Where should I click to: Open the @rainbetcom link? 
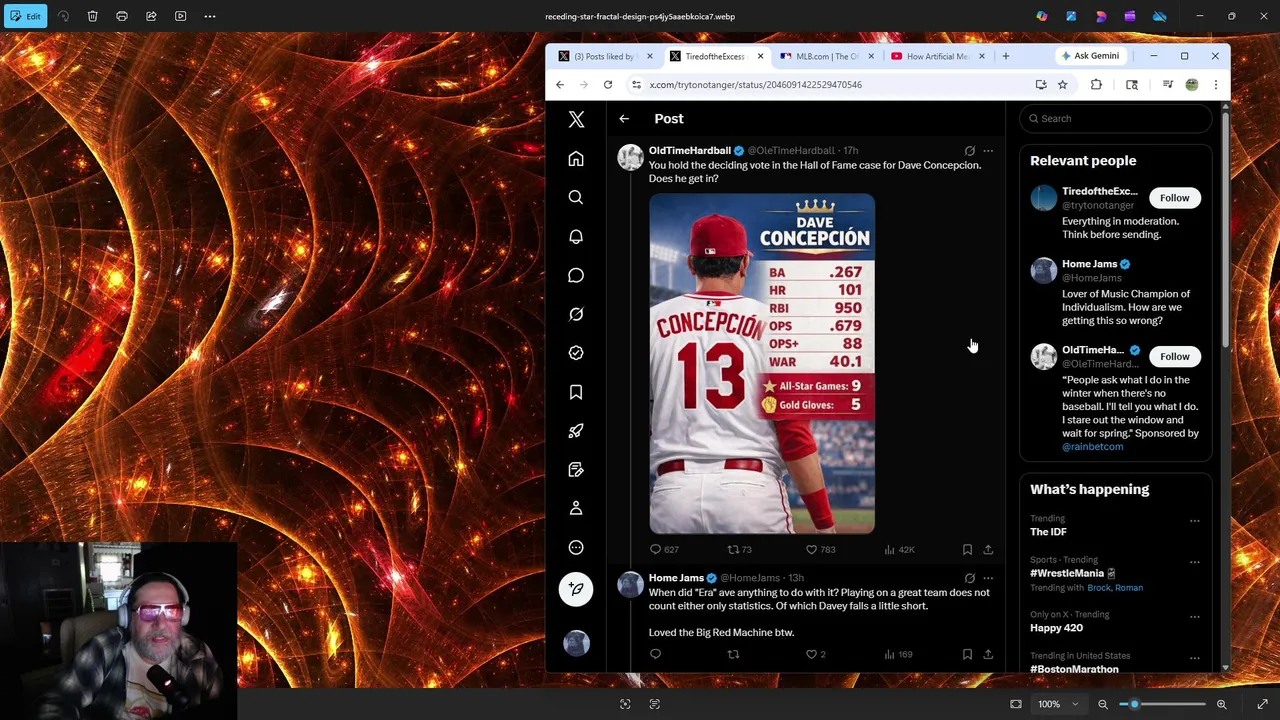(1092, 447)
